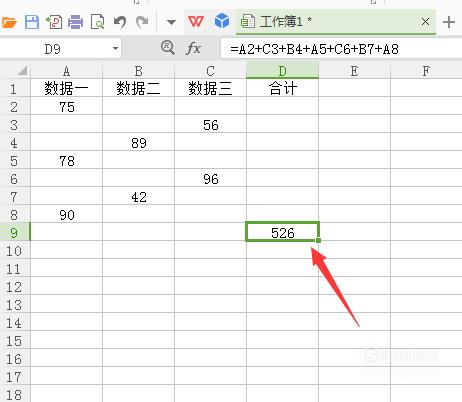Select cell containing 89
462x402 pixels.
point(138,143)
